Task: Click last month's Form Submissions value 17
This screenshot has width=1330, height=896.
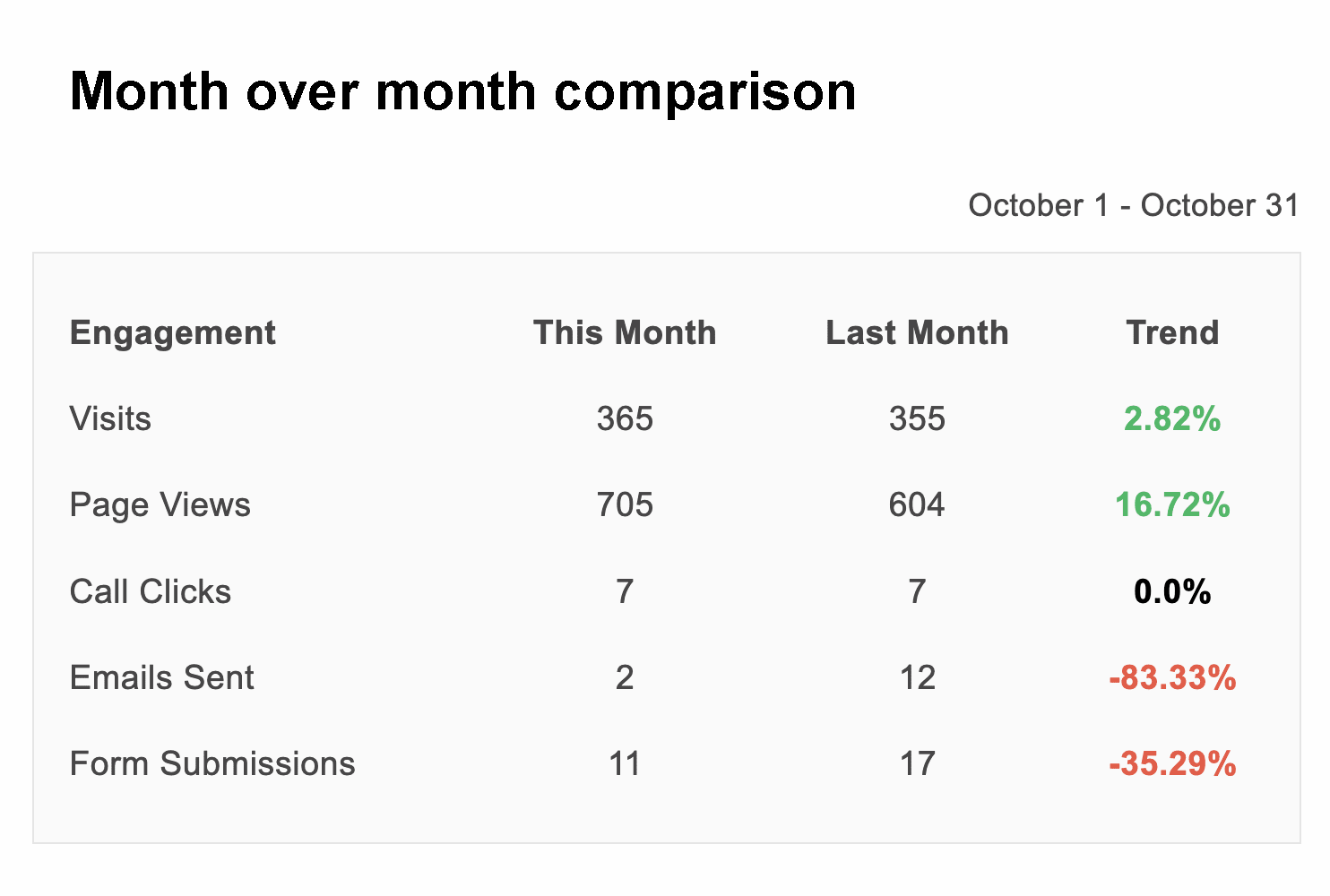Action: (x=917, y=763)
